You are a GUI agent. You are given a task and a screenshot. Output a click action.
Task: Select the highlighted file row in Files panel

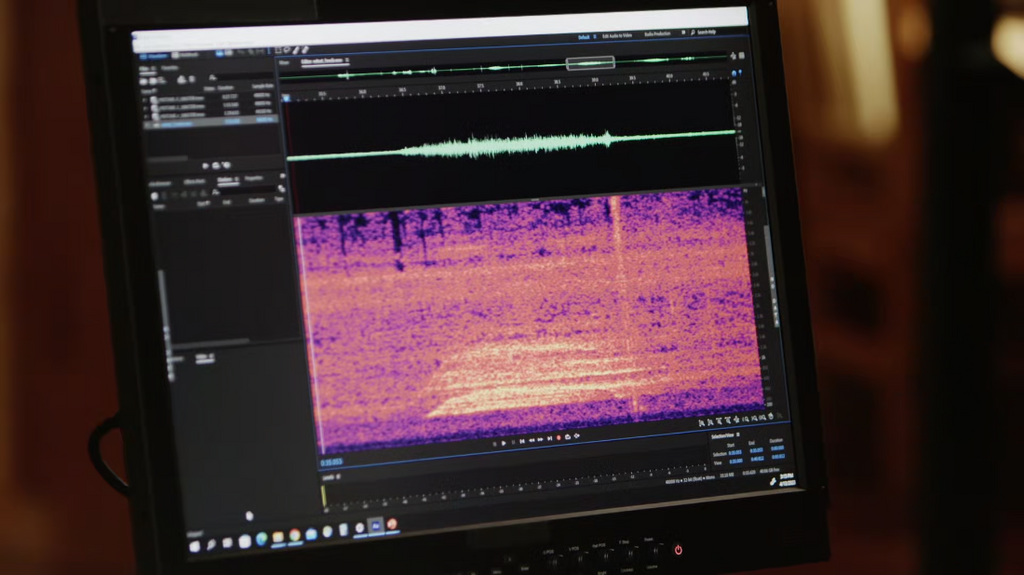pos(210,122)
